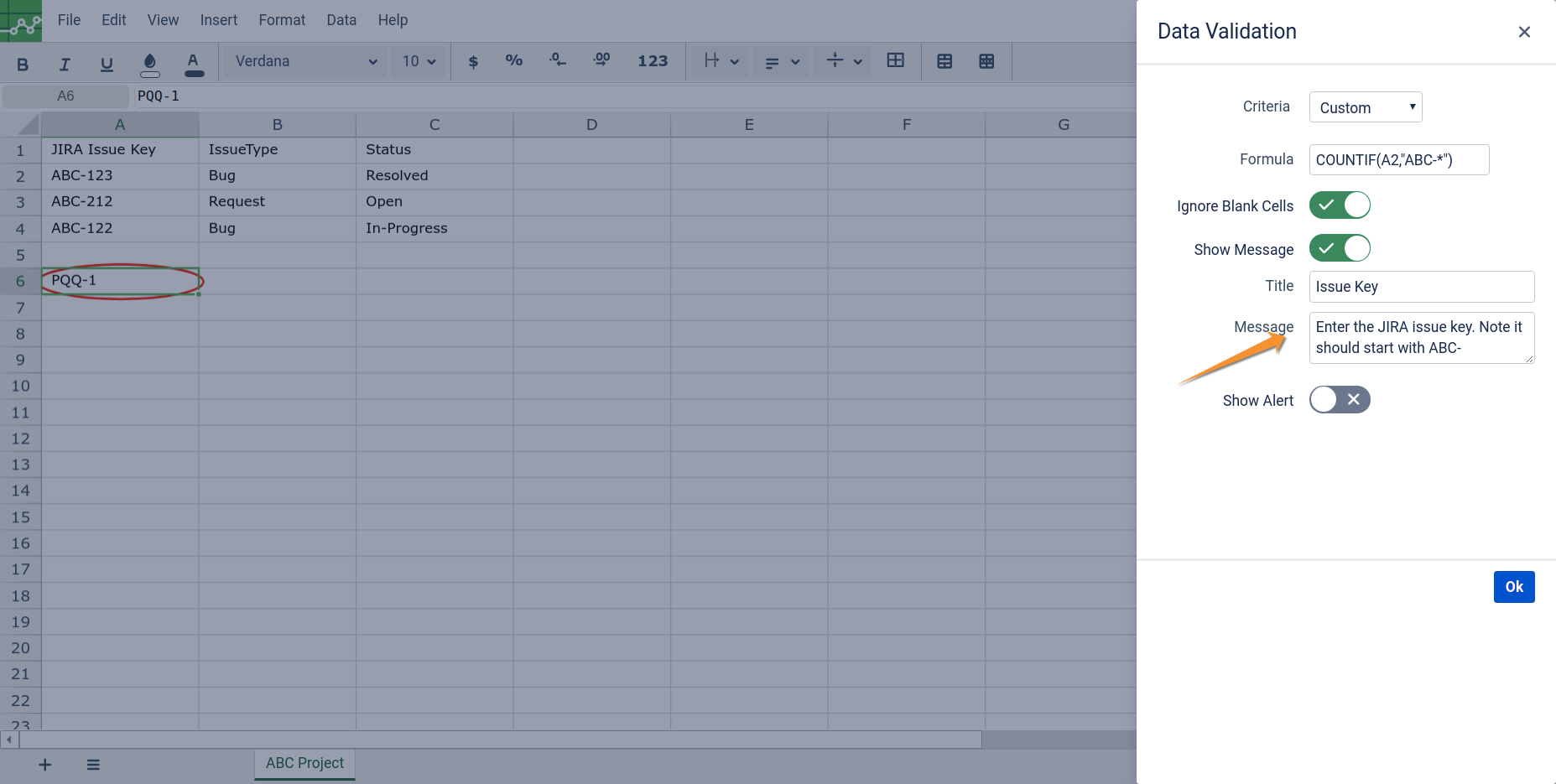This screenshot has height=784, width=1556.
Task: Apply currency format with the dollar icon
Action: pyautogui.click(x=473, y=61)
